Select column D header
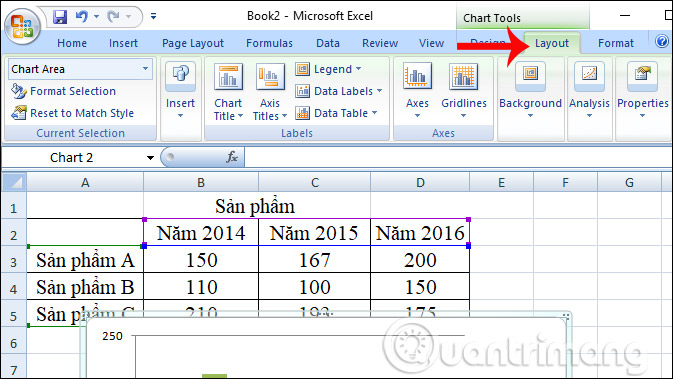Viewport: 673px width, 379px height. pyautogui.click(x=420, y=182)
